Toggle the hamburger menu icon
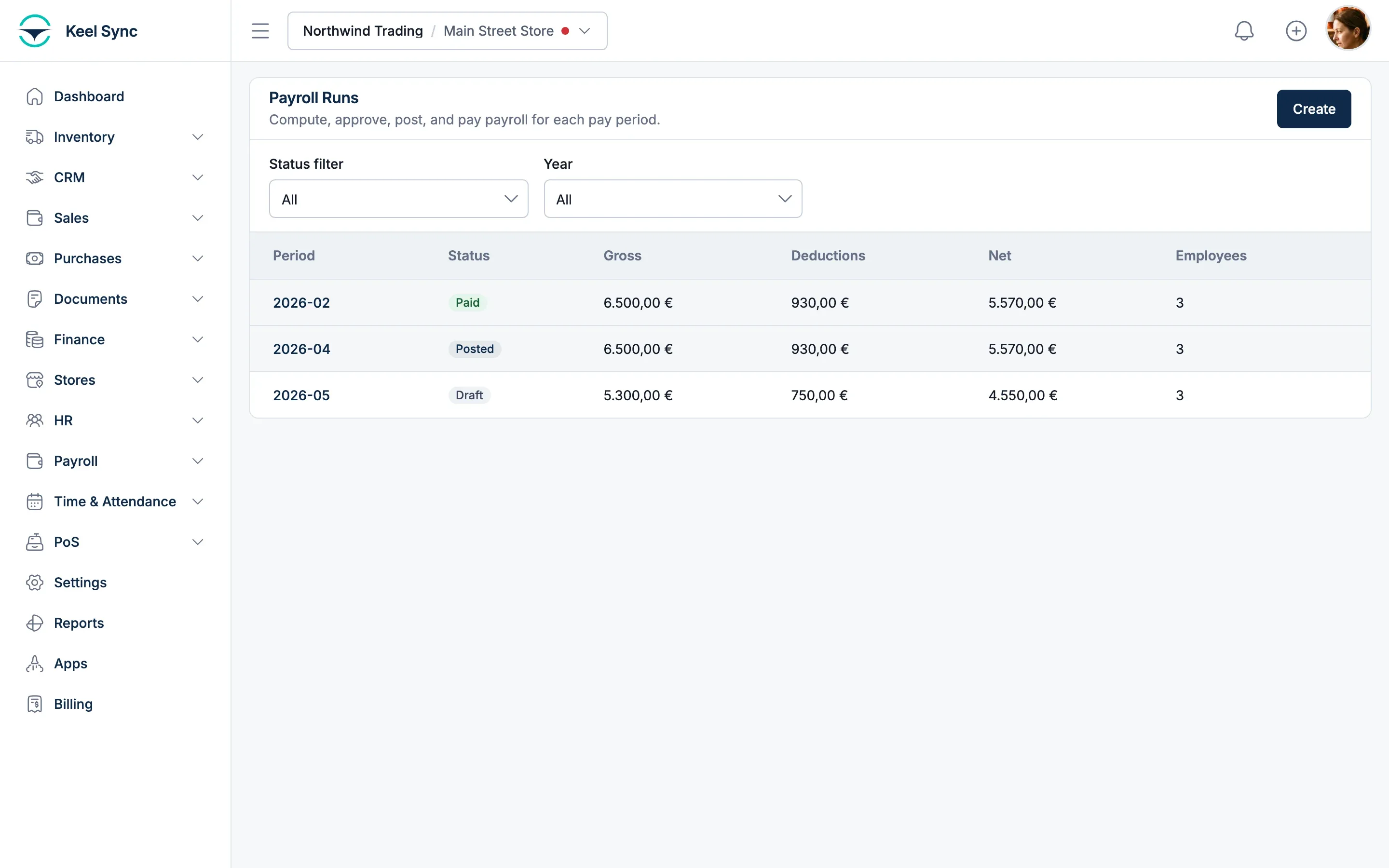 (x=260, y=31)
